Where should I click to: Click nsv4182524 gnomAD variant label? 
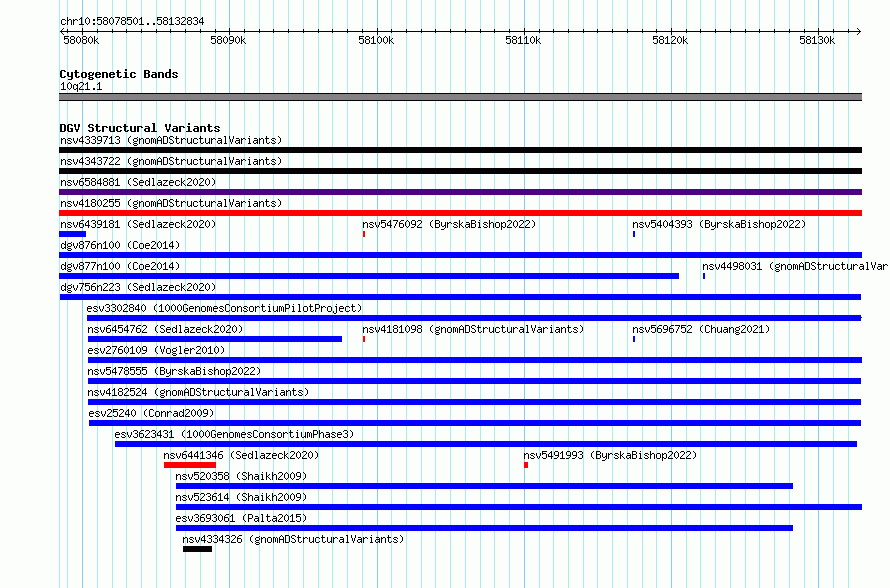[x=198, y=392]
